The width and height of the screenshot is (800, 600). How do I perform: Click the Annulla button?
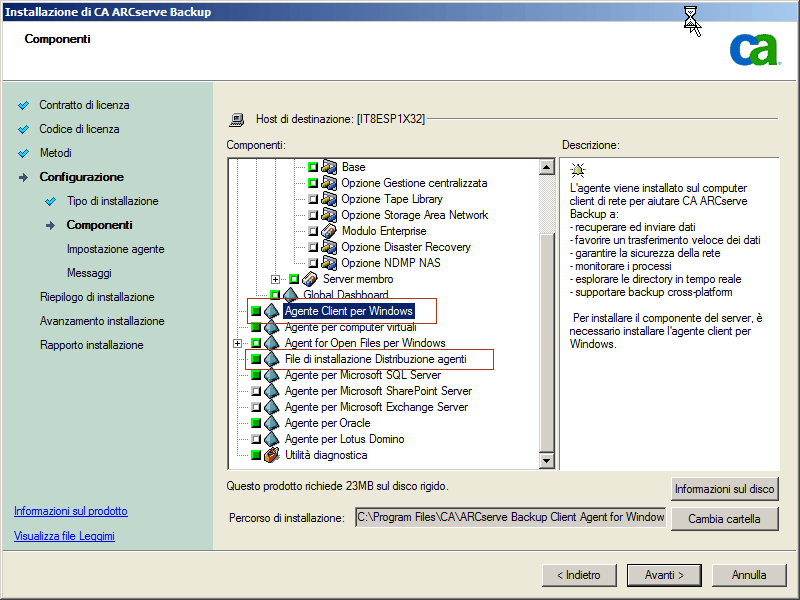[x=749, y=575]
